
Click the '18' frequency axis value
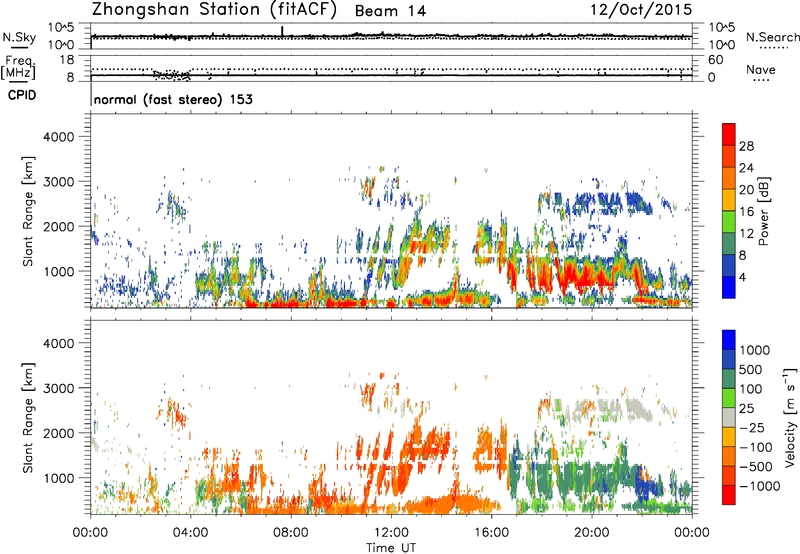click(67, 60)
